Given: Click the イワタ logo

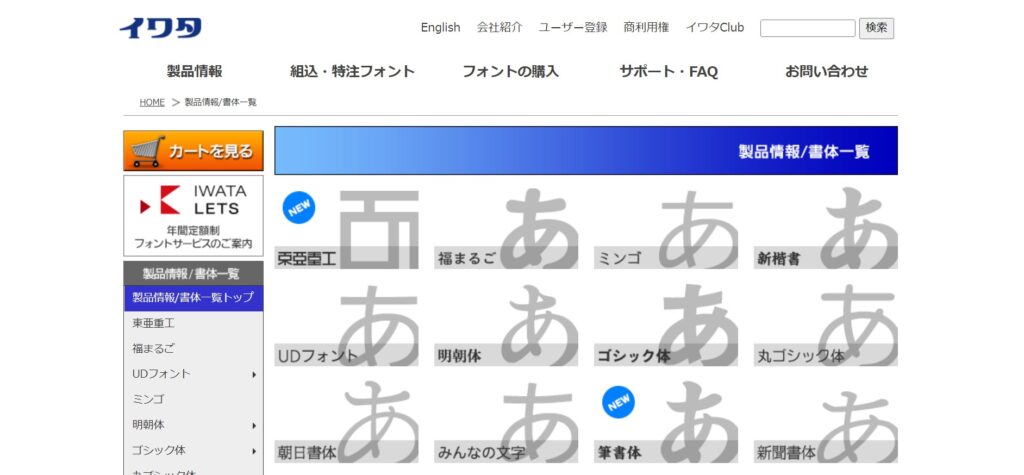Looking at the screenshot, I should click(161, 28).
